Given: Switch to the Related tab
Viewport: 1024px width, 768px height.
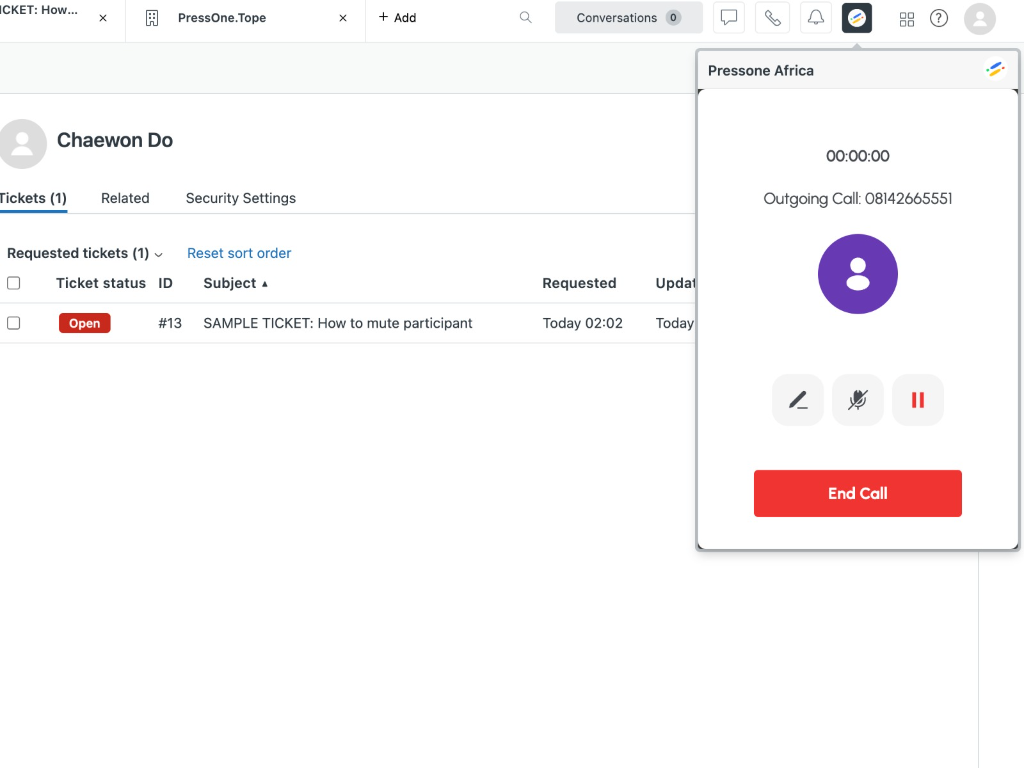Looking at the screenshot, I should [x=125, y=198].
